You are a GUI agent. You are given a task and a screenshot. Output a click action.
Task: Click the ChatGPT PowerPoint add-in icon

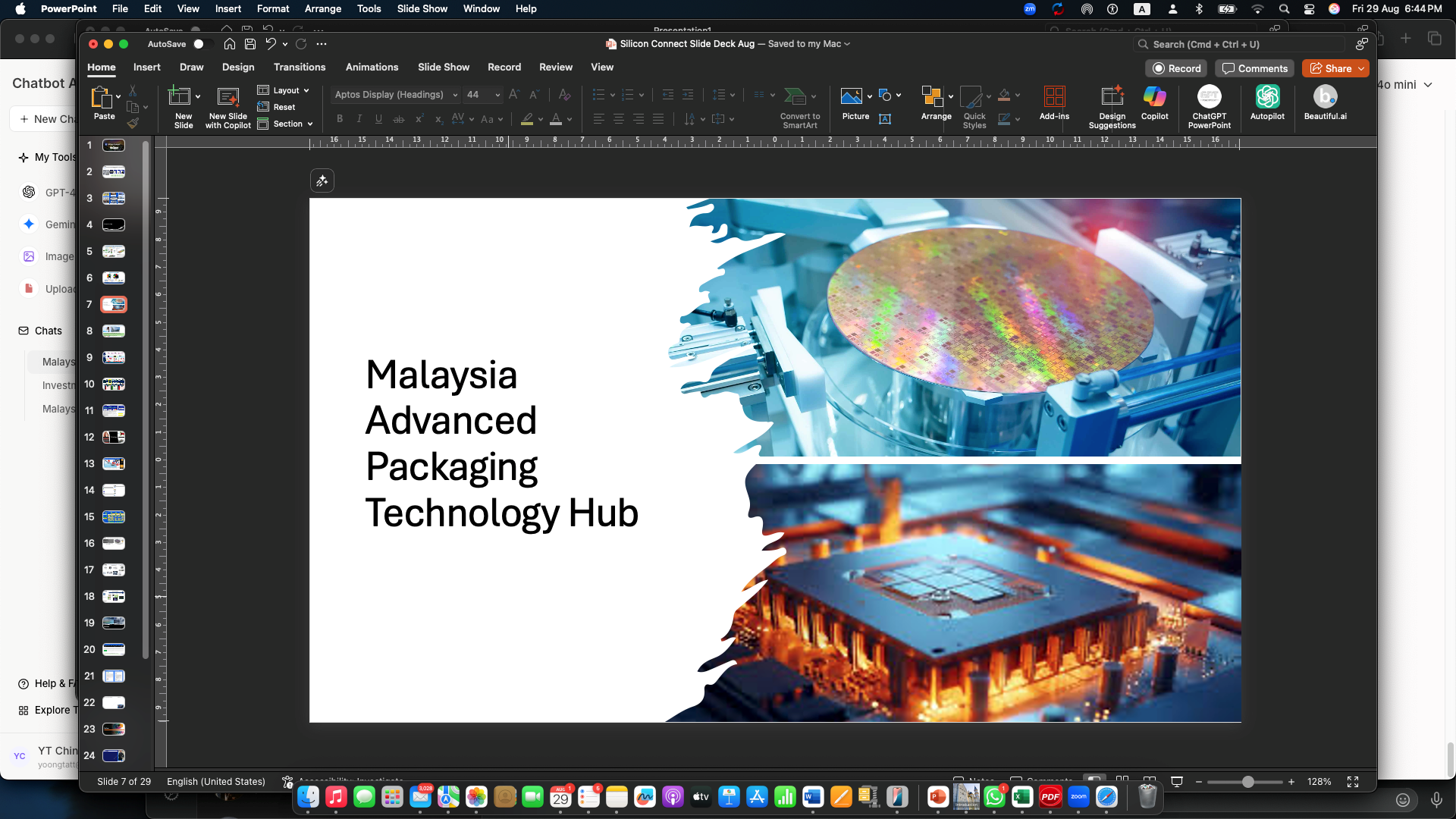point(1209,97)
